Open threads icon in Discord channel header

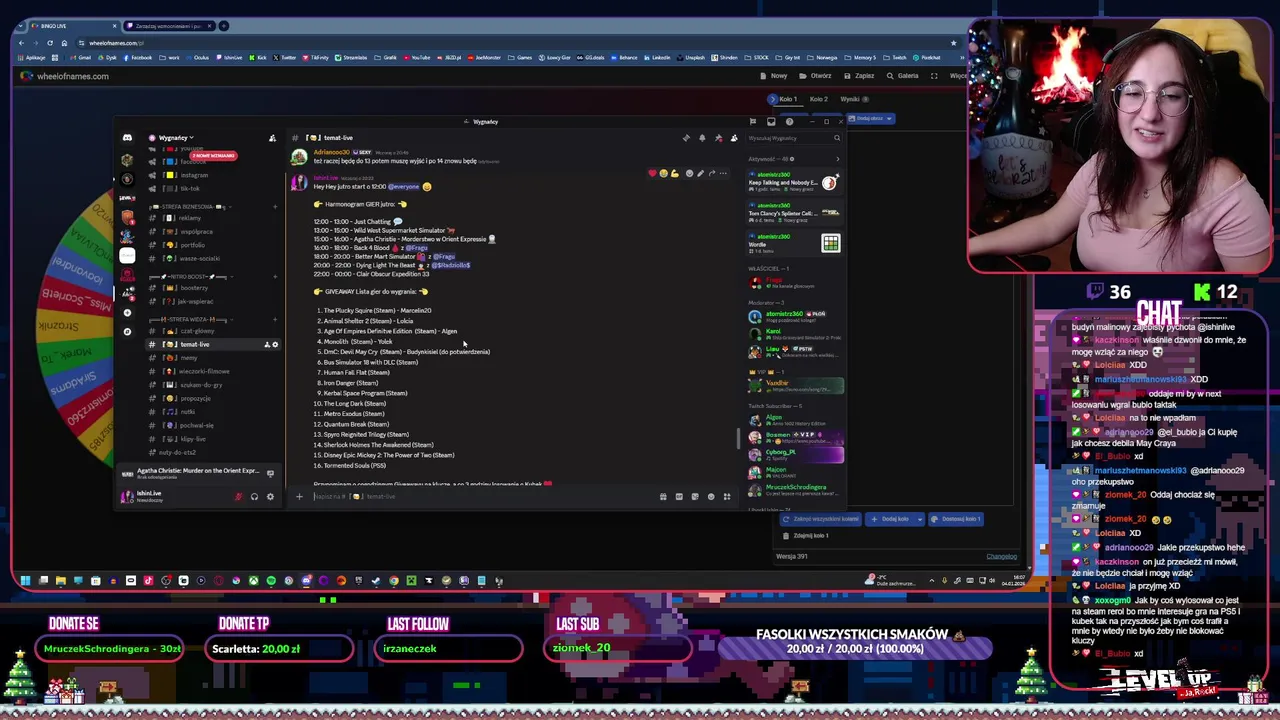pyautogui.click(x=686, y=138)
